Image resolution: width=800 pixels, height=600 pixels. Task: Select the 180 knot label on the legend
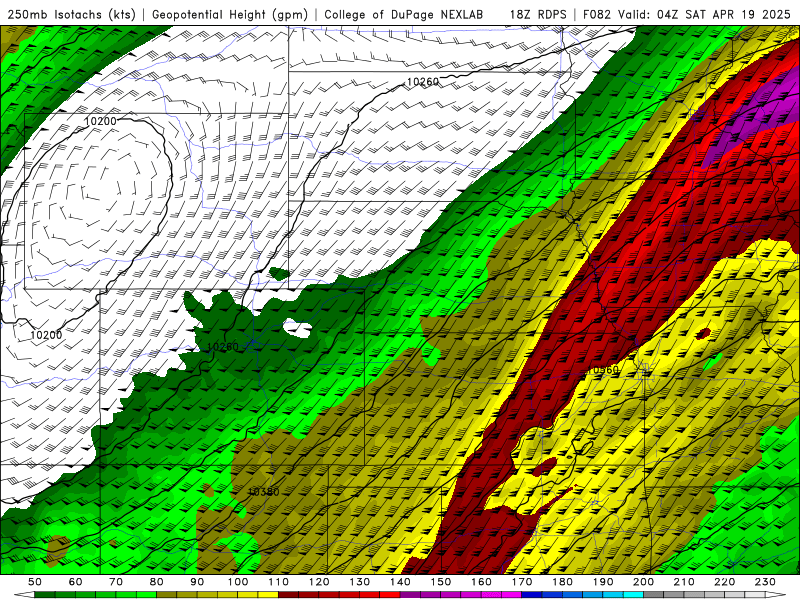(x=562, y=582)
